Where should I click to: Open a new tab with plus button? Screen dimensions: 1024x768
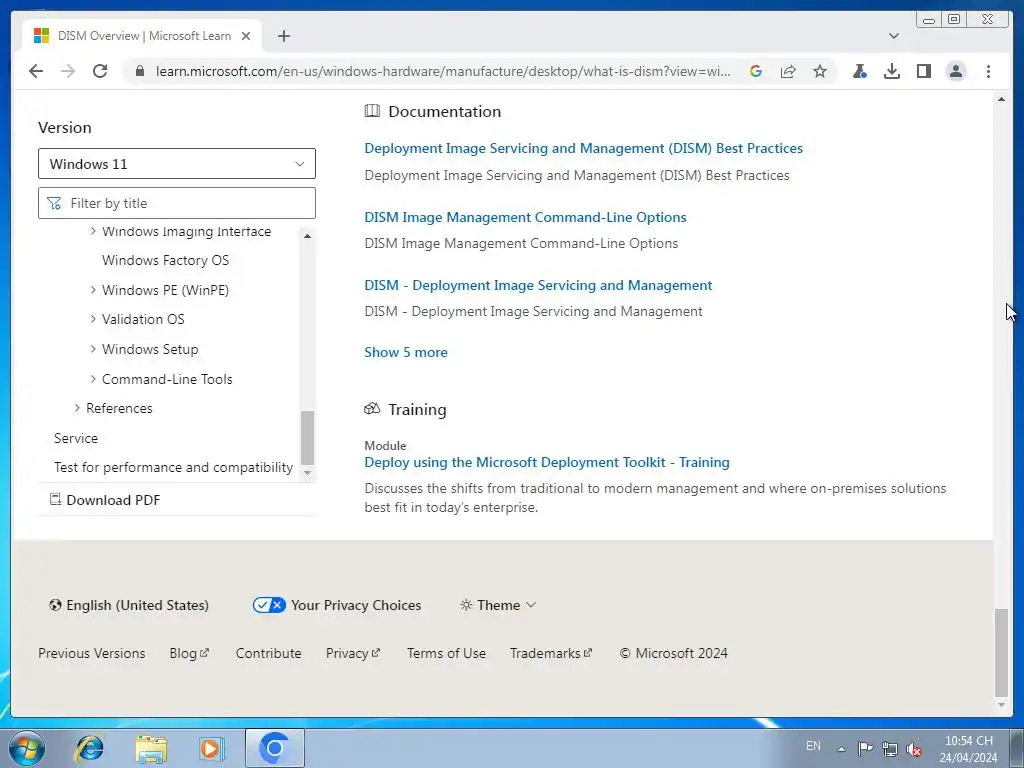283,36
